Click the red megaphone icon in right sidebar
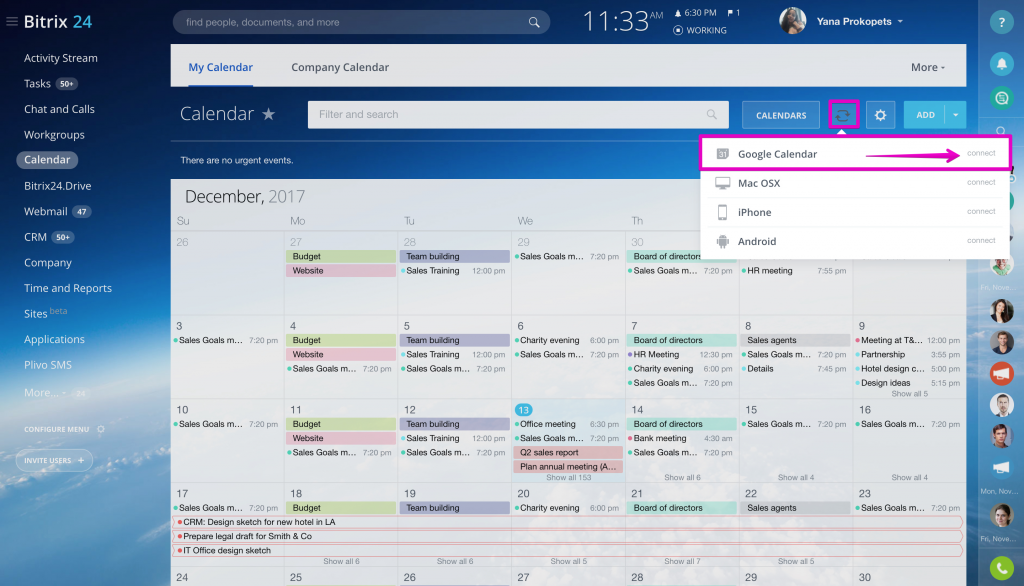Viewport: 1024px width, 586px height. pos(1001,373)
